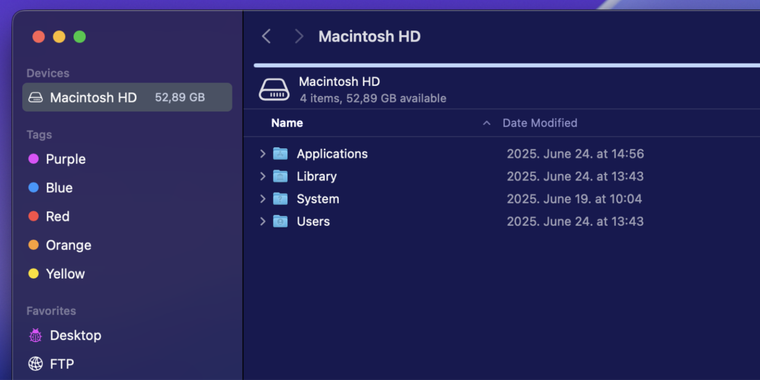Click the disk usage progress bar
This screenshot has height=380, width=760.
click(x=507, y=65)
